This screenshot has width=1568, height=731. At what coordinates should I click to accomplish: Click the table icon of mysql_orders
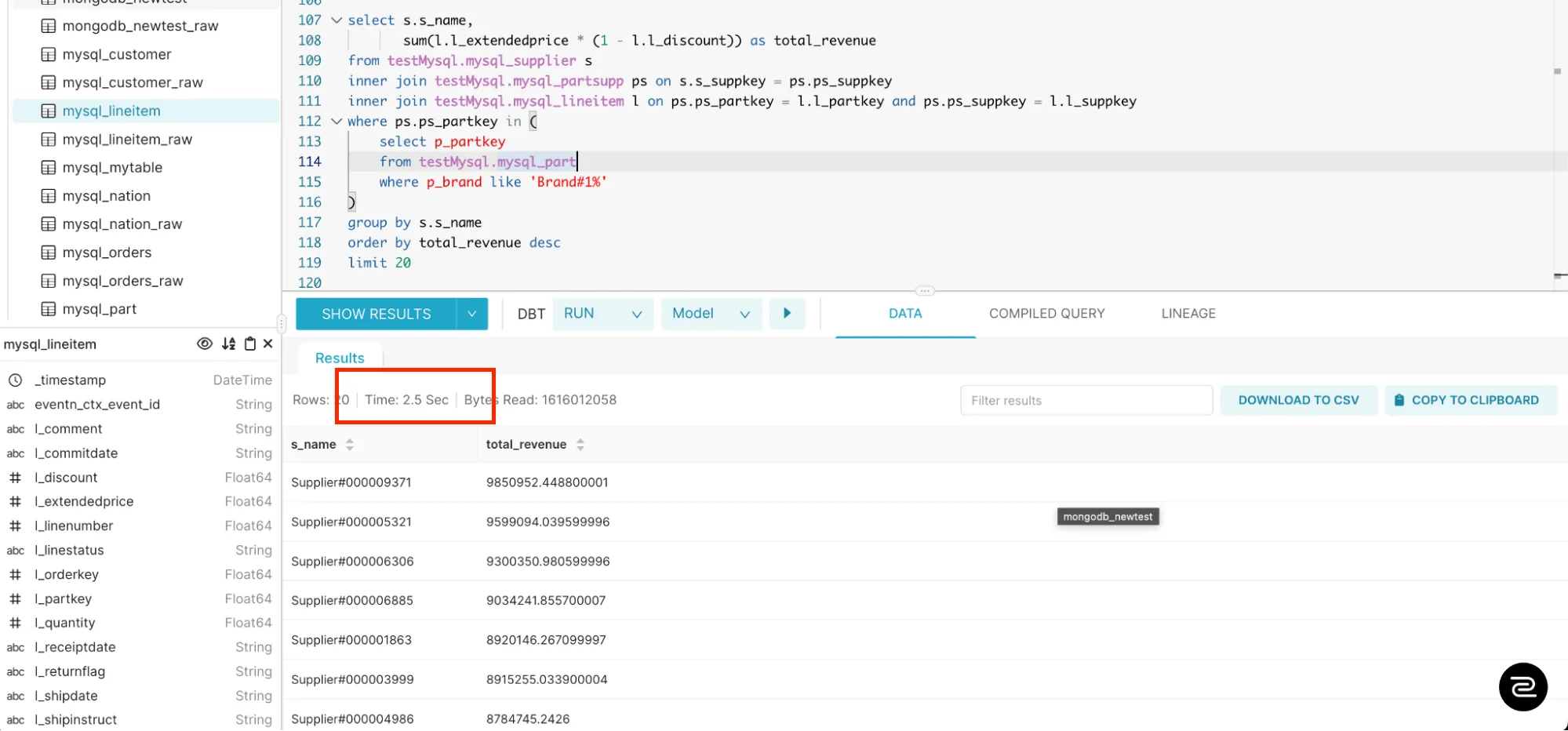click(49, 253)
